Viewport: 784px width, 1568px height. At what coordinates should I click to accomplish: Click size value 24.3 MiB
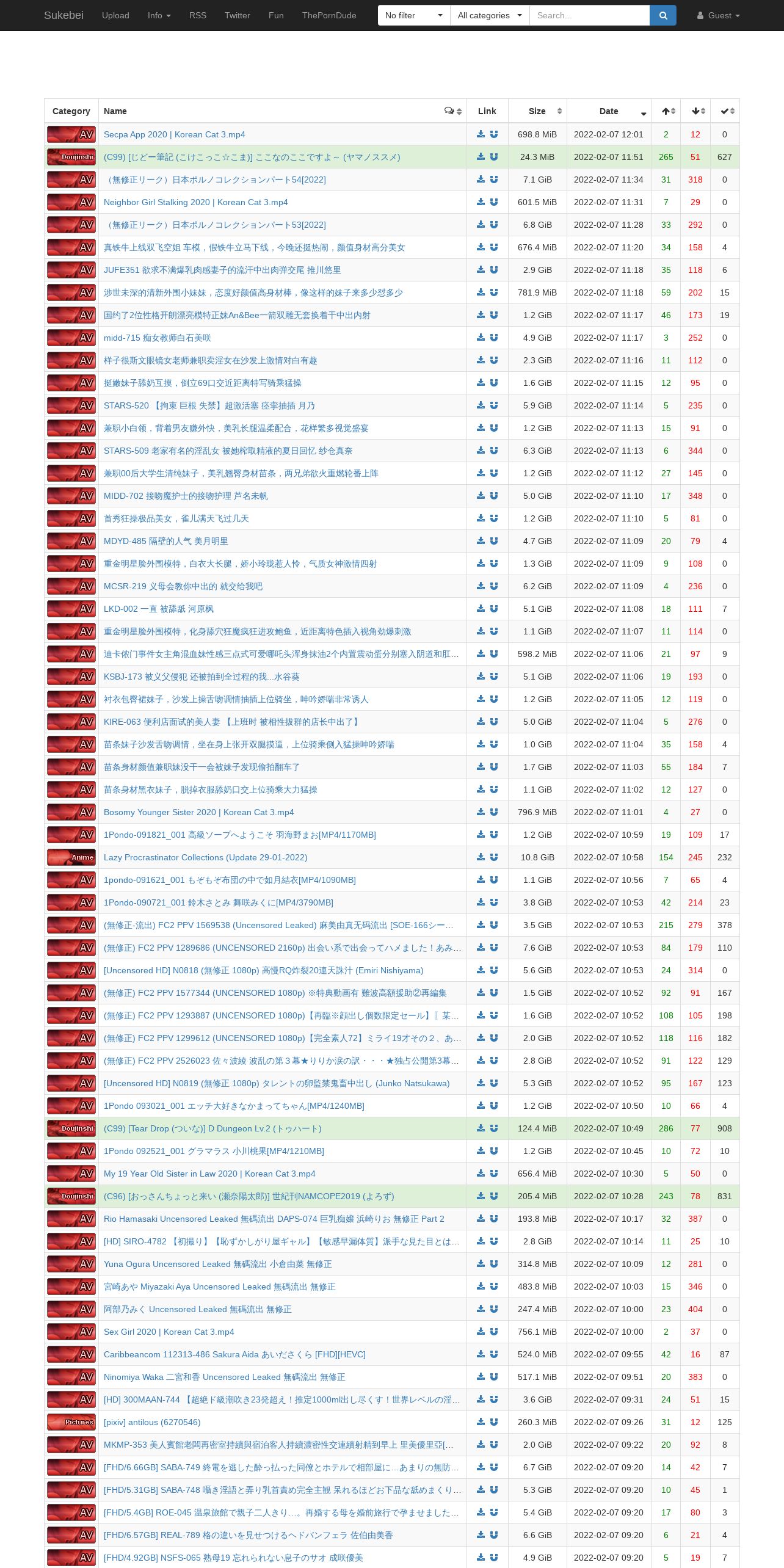click(x=537, y=157)
